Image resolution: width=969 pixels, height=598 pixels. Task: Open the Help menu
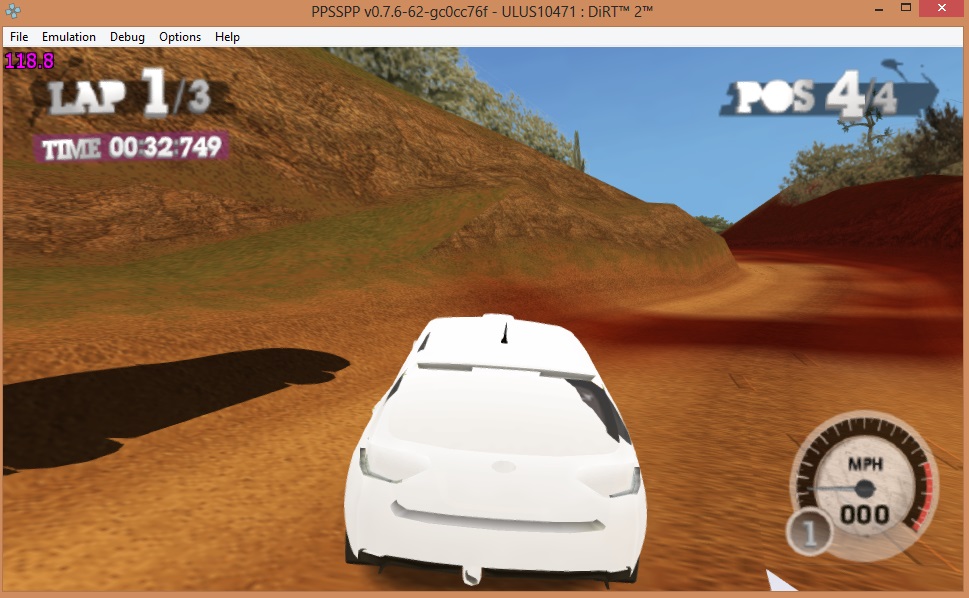[x=228, y=37]
